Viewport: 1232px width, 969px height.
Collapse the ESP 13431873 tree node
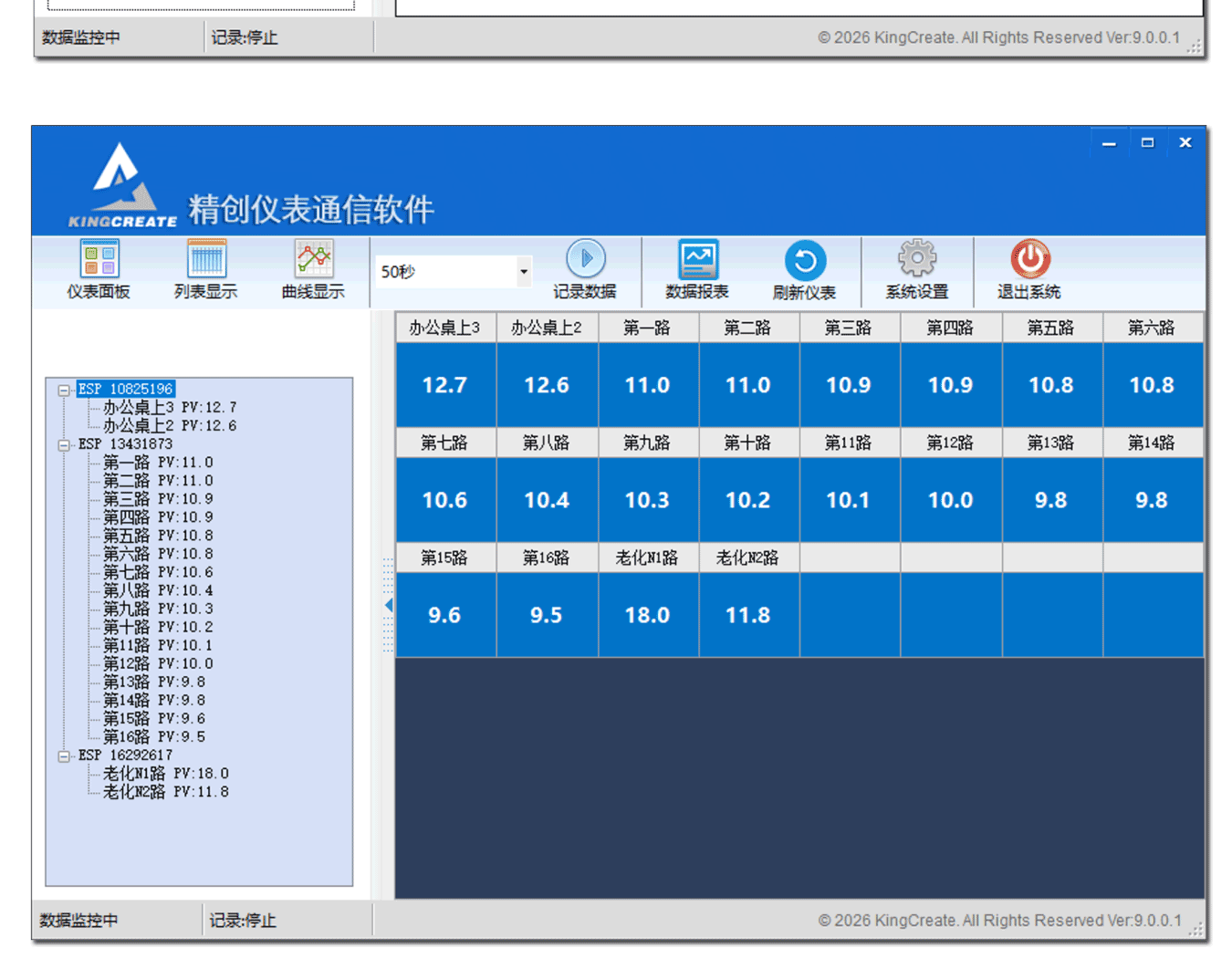[x=64, y=445]
